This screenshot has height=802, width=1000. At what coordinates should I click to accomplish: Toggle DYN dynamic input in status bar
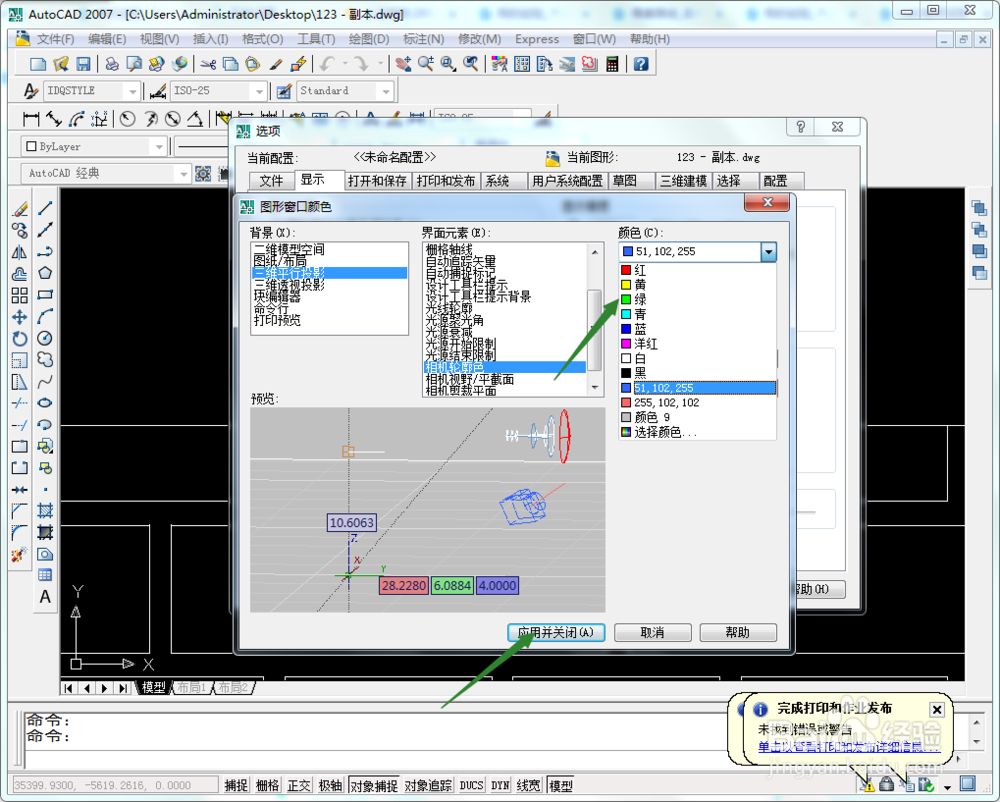point(500,785)
